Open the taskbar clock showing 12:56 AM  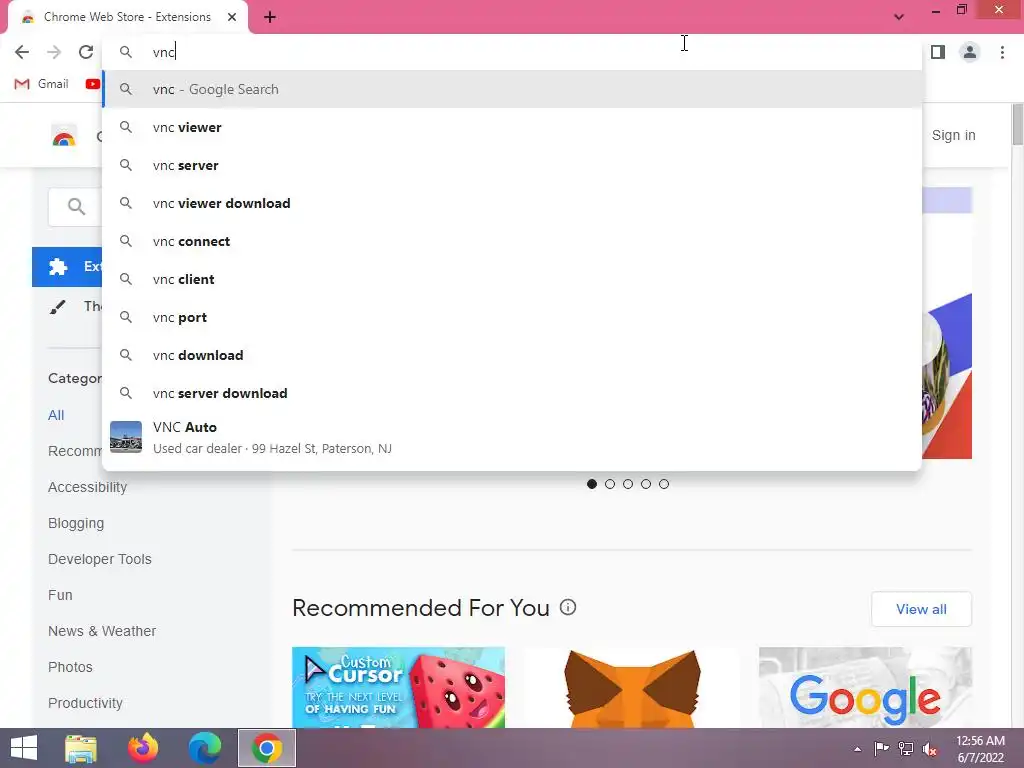pyautogui.click(x=980, y=749)
